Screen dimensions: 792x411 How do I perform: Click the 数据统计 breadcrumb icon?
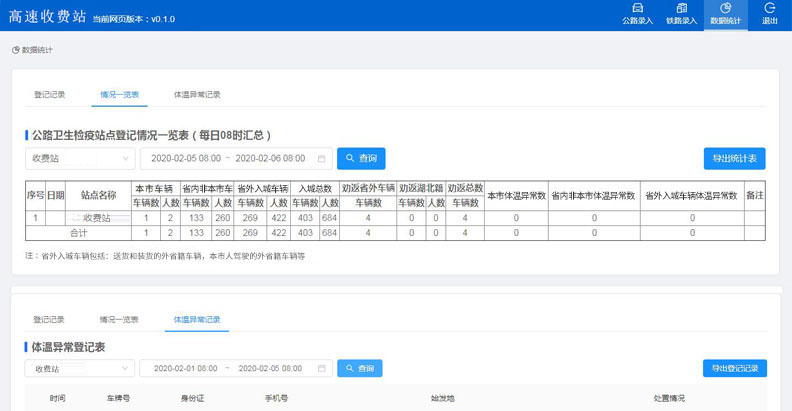tap(15, 49)
